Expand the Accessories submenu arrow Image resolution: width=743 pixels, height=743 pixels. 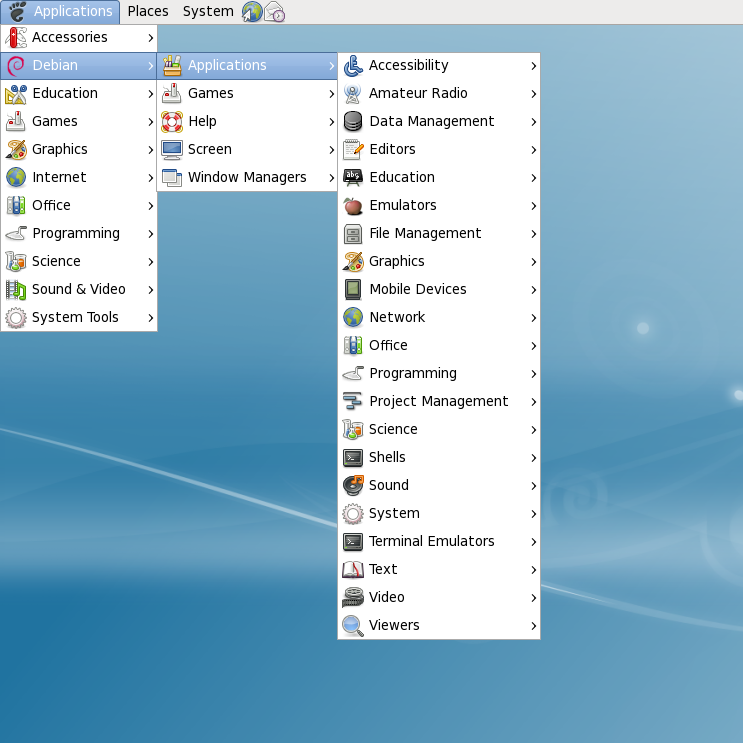coord(150,37)
